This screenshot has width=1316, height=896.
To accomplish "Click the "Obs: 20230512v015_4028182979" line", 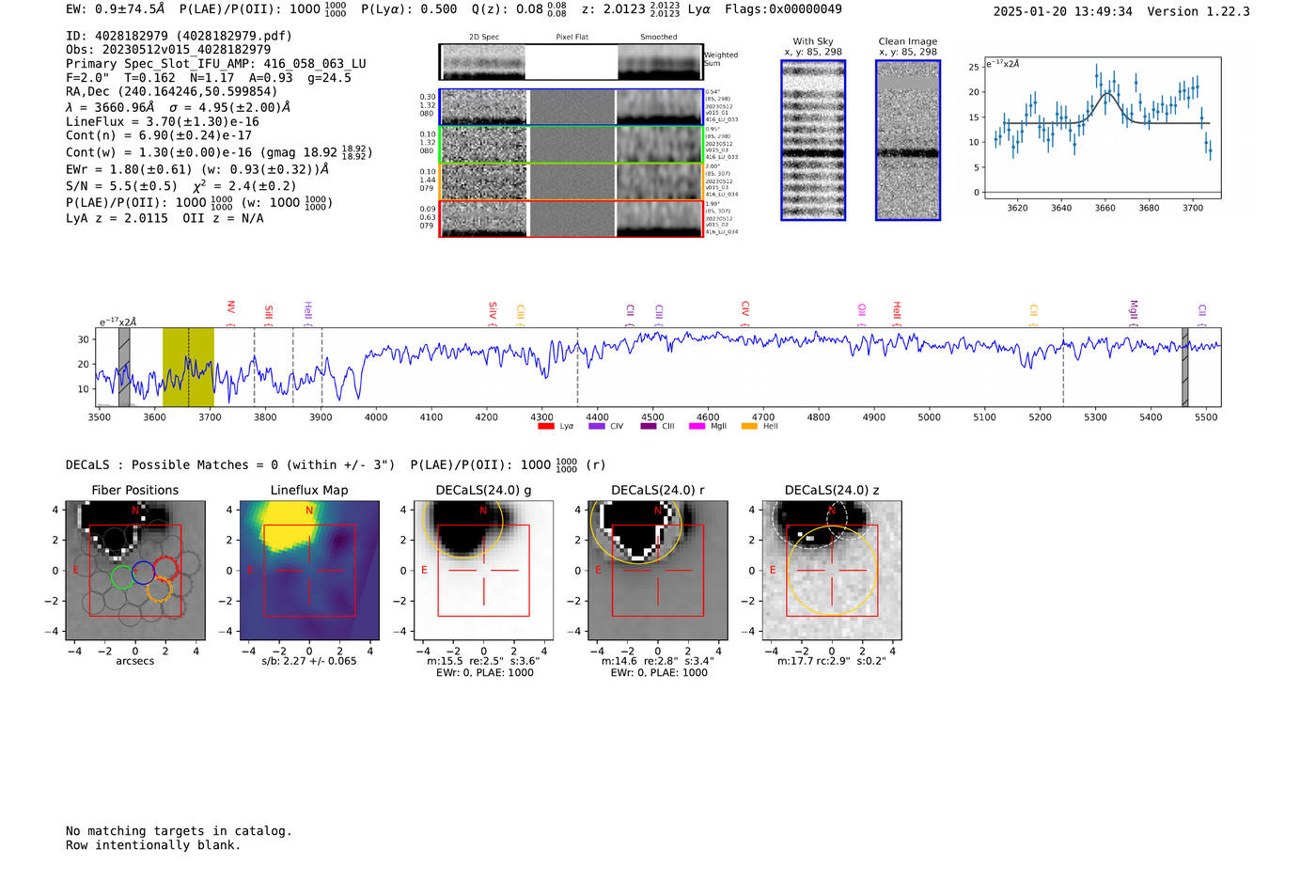I will (168, 50).
